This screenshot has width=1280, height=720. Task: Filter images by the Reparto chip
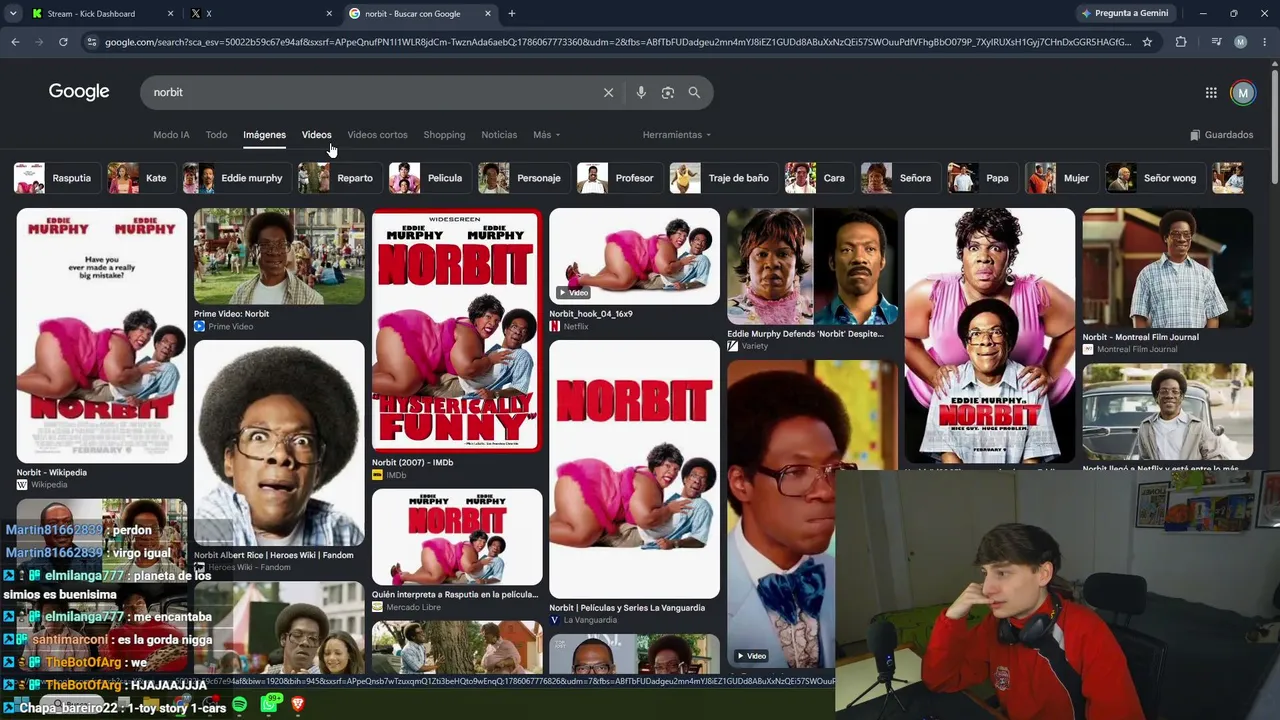pyautogui.click(x=339, y=178)
